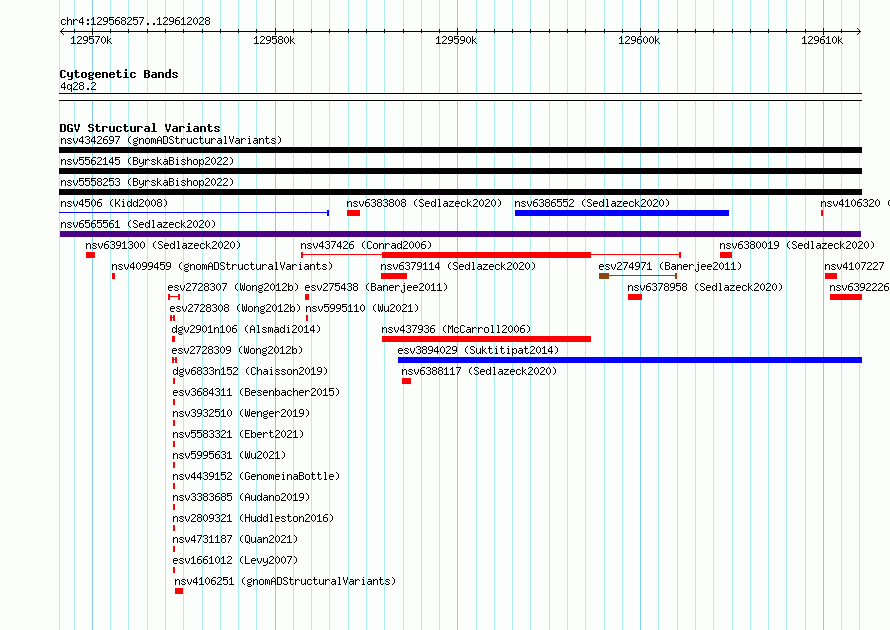Click the 129570k ruler position

pos(91,40)
